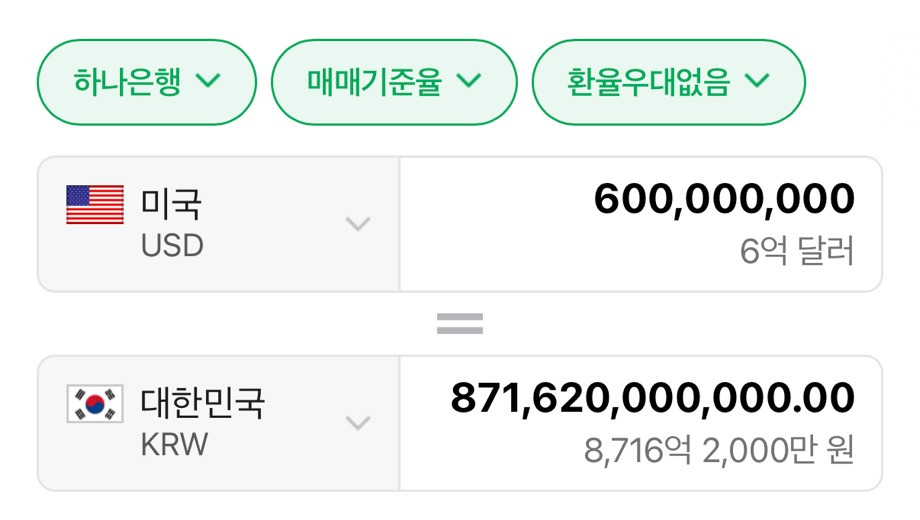Click the chevron arrow beside 매매기준율
The image size is (920, 520).
(470, 81)
